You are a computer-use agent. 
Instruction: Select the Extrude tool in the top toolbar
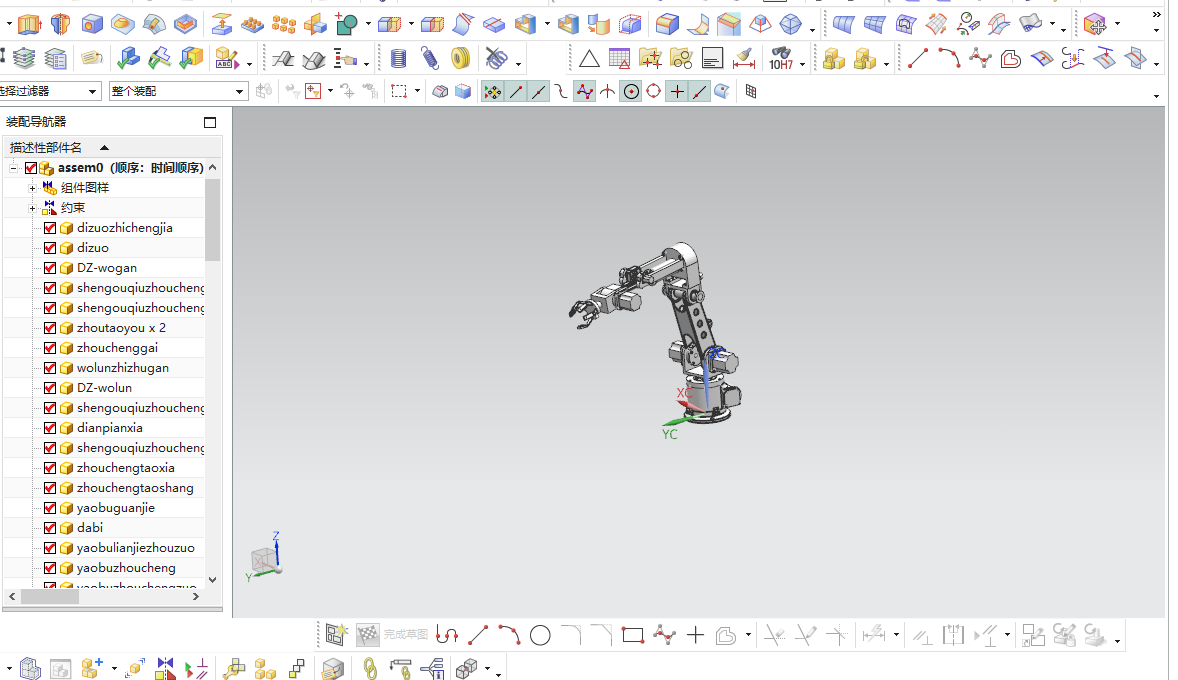coord(29,24)
